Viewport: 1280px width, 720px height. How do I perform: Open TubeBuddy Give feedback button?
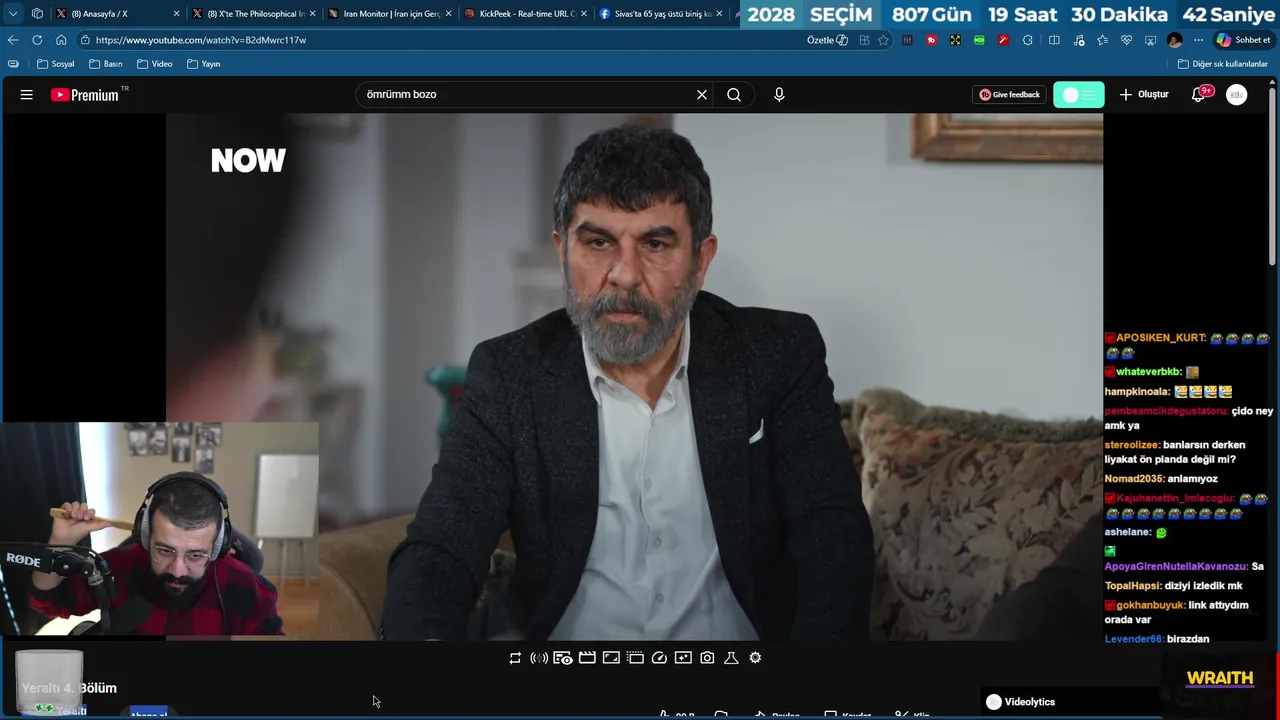tap(1009, 95)
